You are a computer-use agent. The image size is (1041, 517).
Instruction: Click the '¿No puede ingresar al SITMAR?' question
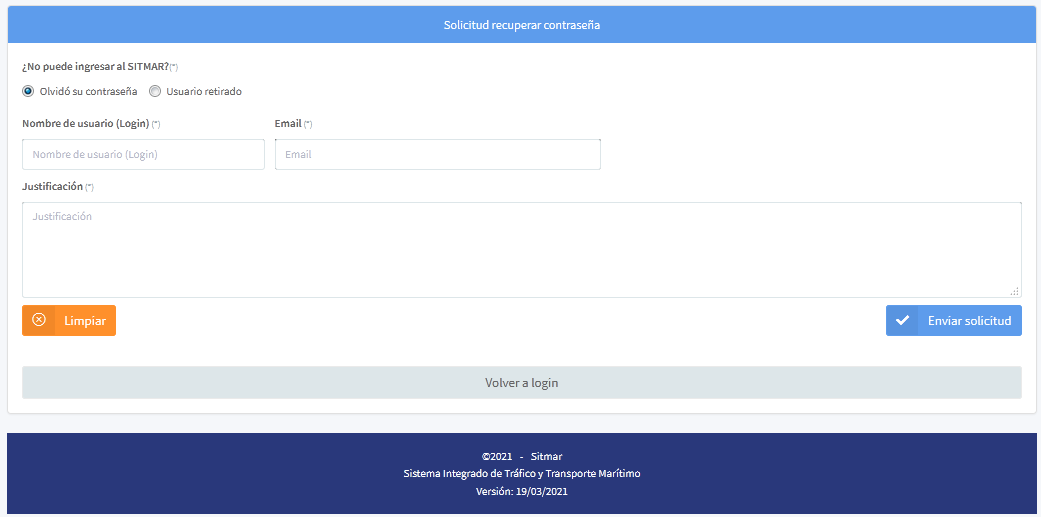(95, 66)
